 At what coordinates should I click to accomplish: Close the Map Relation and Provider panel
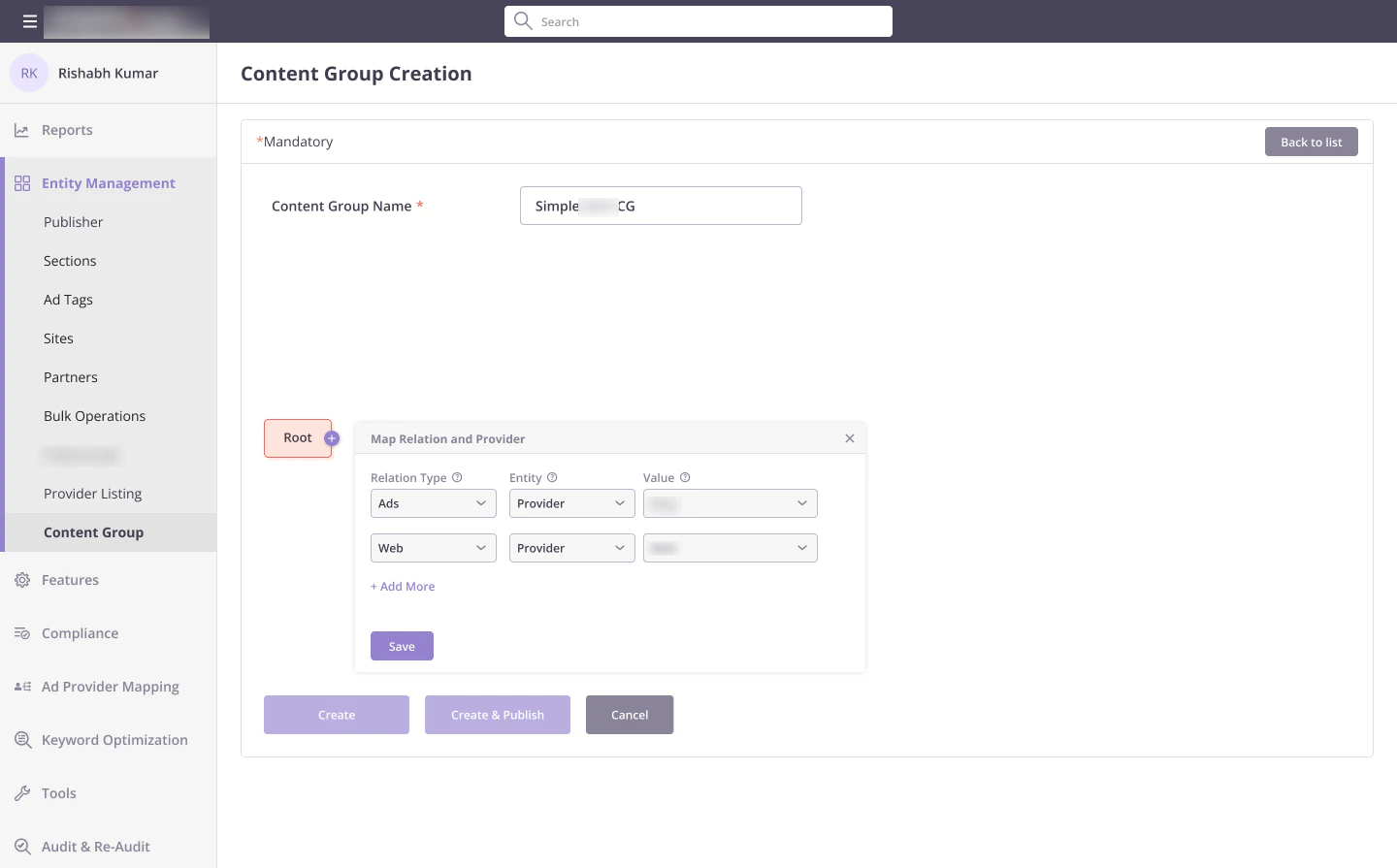850,438
